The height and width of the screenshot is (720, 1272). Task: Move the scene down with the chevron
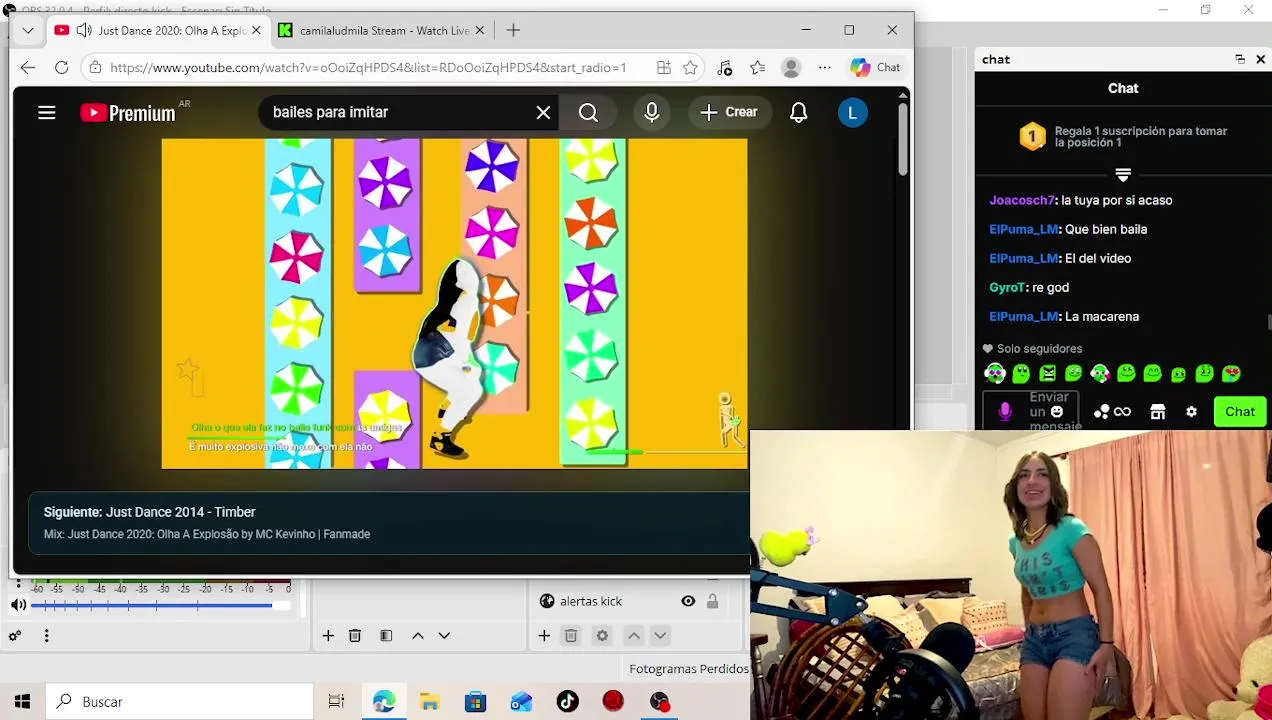[444, 636]
